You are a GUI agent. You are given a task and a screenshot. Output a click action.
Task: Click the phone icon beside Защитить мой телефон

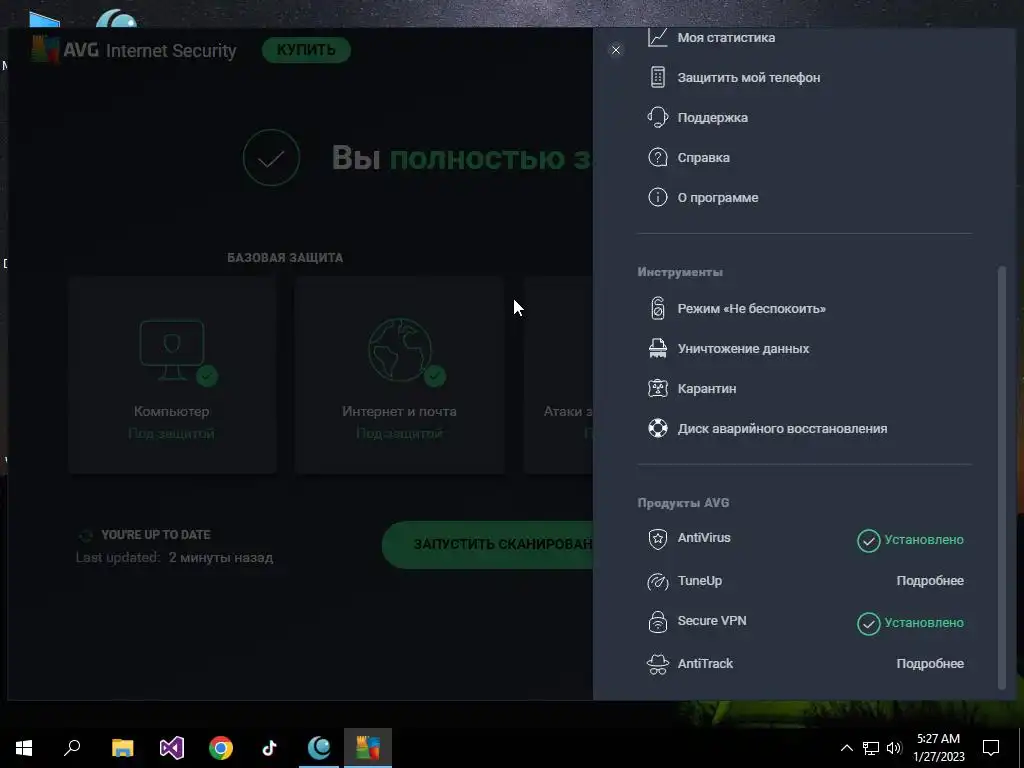coord(658,77)
